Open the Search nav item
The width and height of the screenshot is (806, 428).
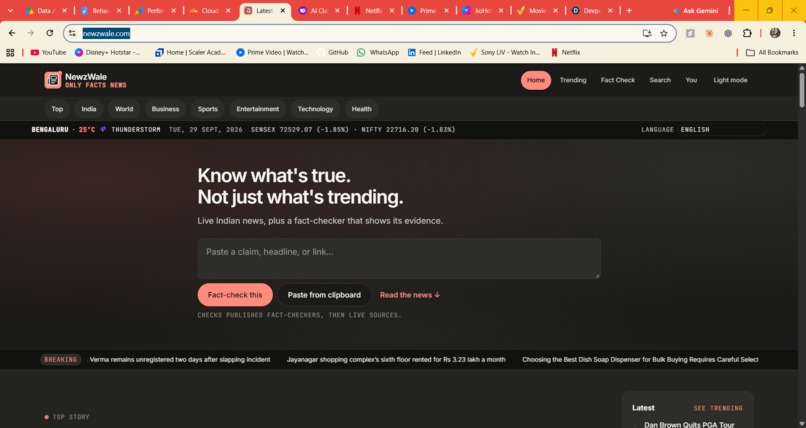click(x=660, y=80)
